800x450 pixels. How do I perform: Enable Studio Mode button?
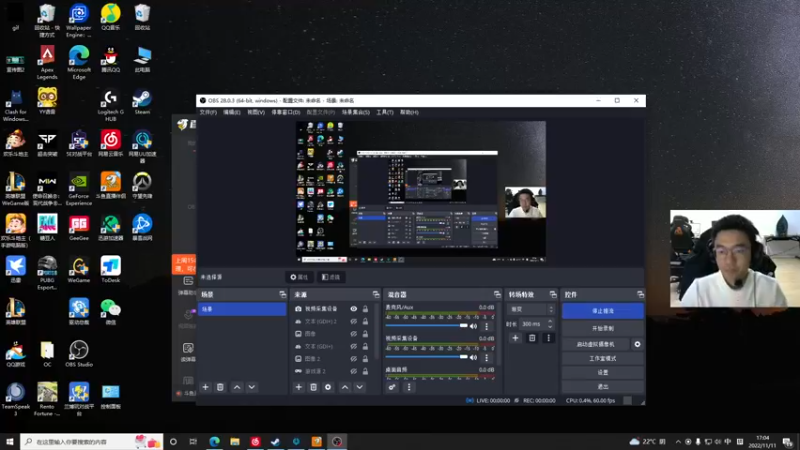[603, 358]
